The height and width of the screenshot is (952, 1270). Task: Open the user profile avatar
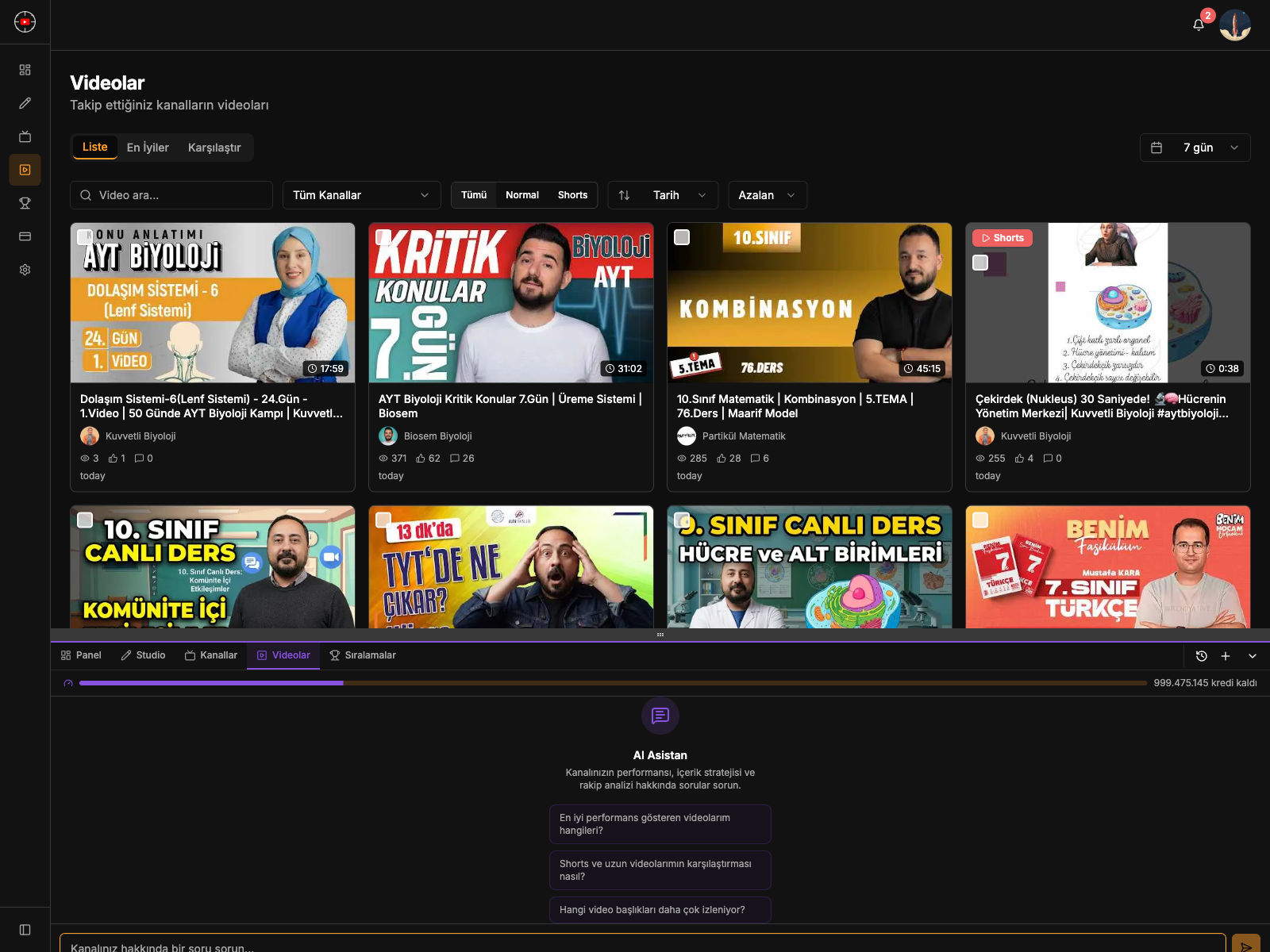pos(1235,25)
